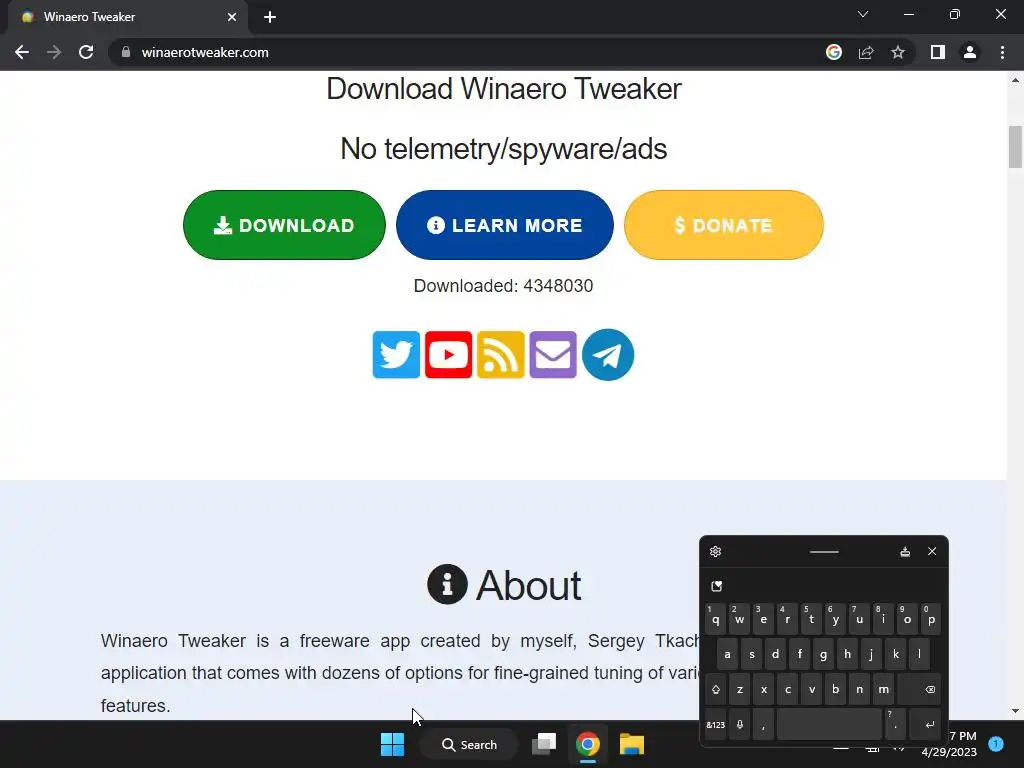View site information via lock icon

tap(126, 52)
